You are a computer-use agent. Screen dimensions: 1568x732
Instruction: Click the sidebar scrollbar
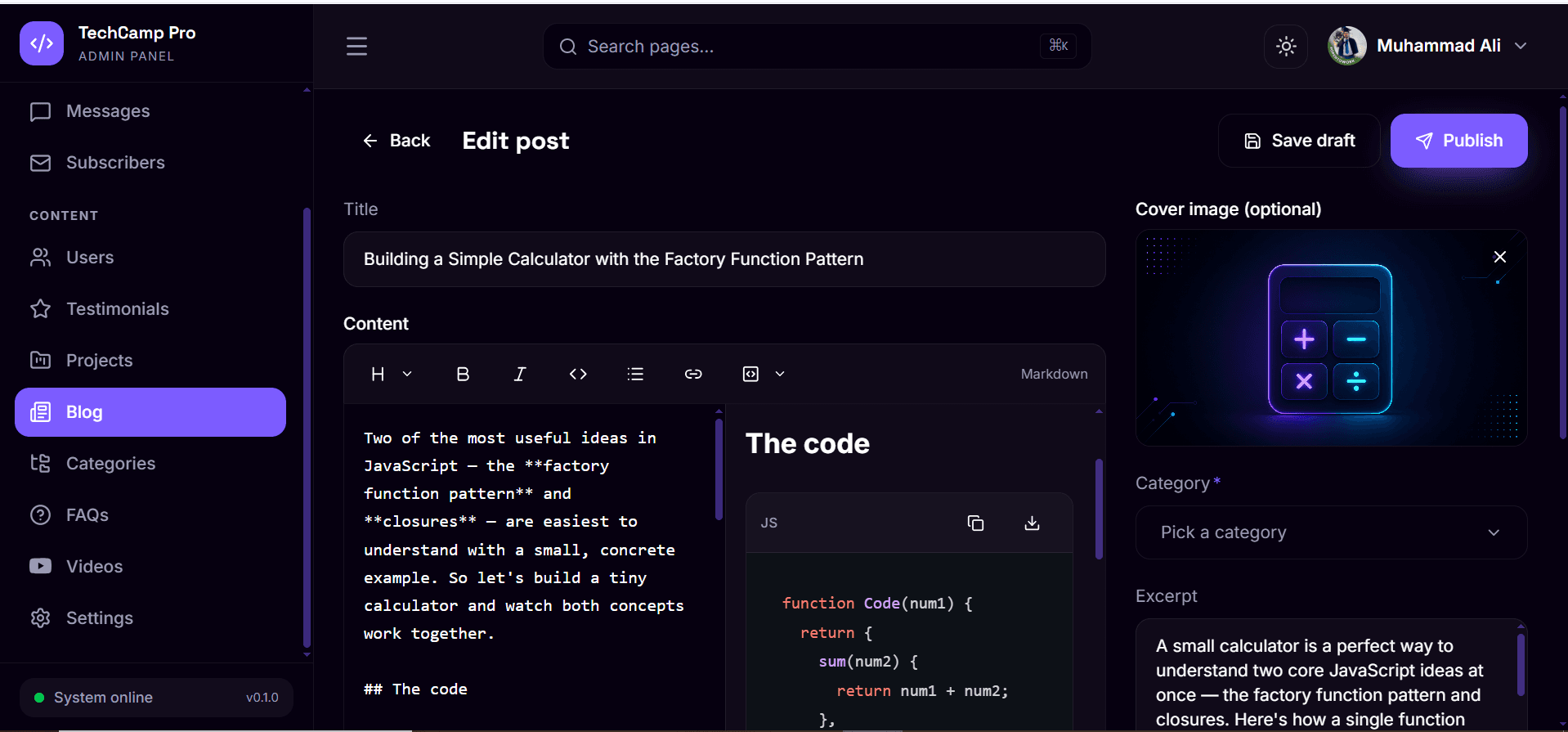coord(307,428)
